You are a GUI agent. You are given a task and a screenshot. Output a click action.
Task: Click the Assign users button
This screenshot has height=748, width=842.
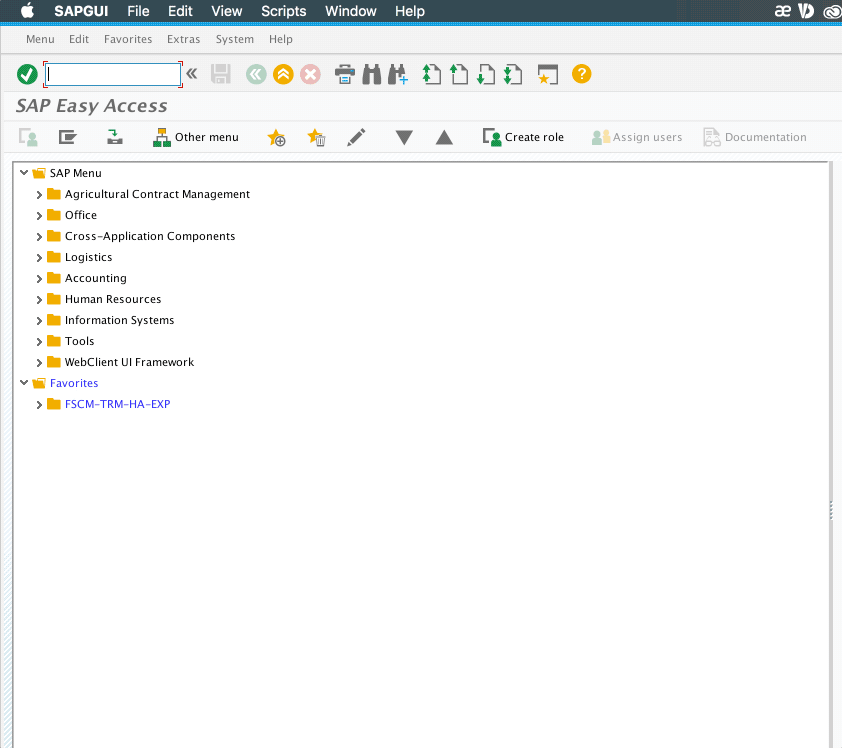coord(637,137)
